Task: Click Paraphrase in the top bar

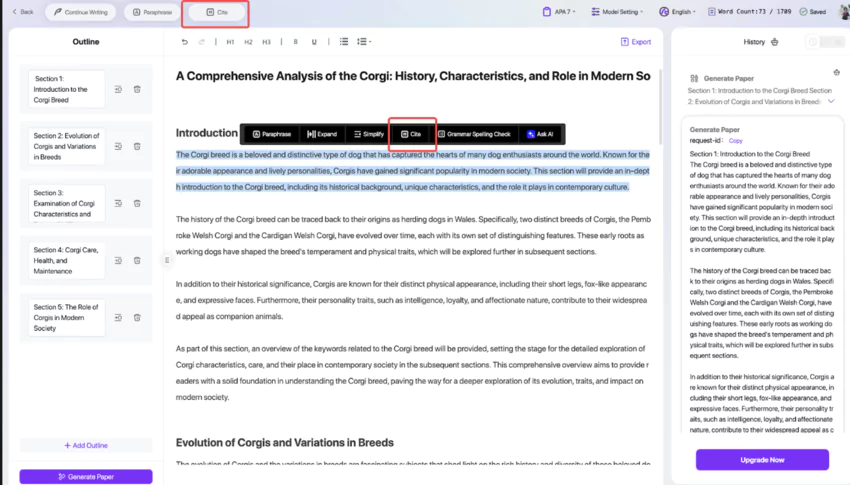Action: (152, 12)
